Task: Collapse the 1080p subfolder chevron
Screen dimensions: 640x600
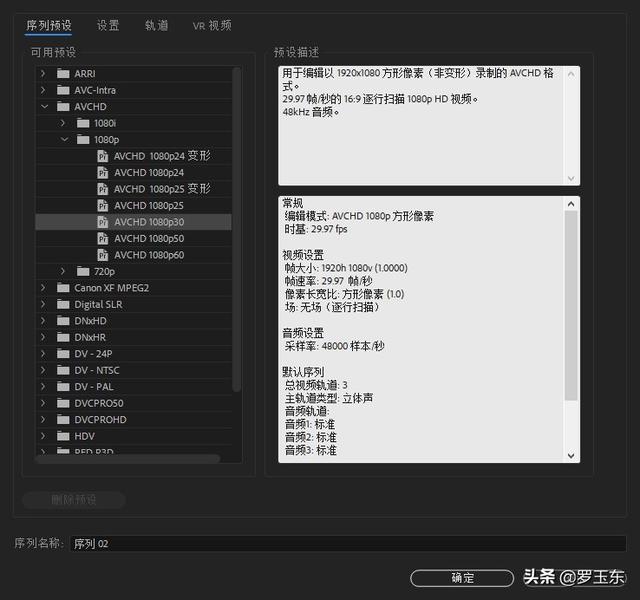Action: (64, 139)
